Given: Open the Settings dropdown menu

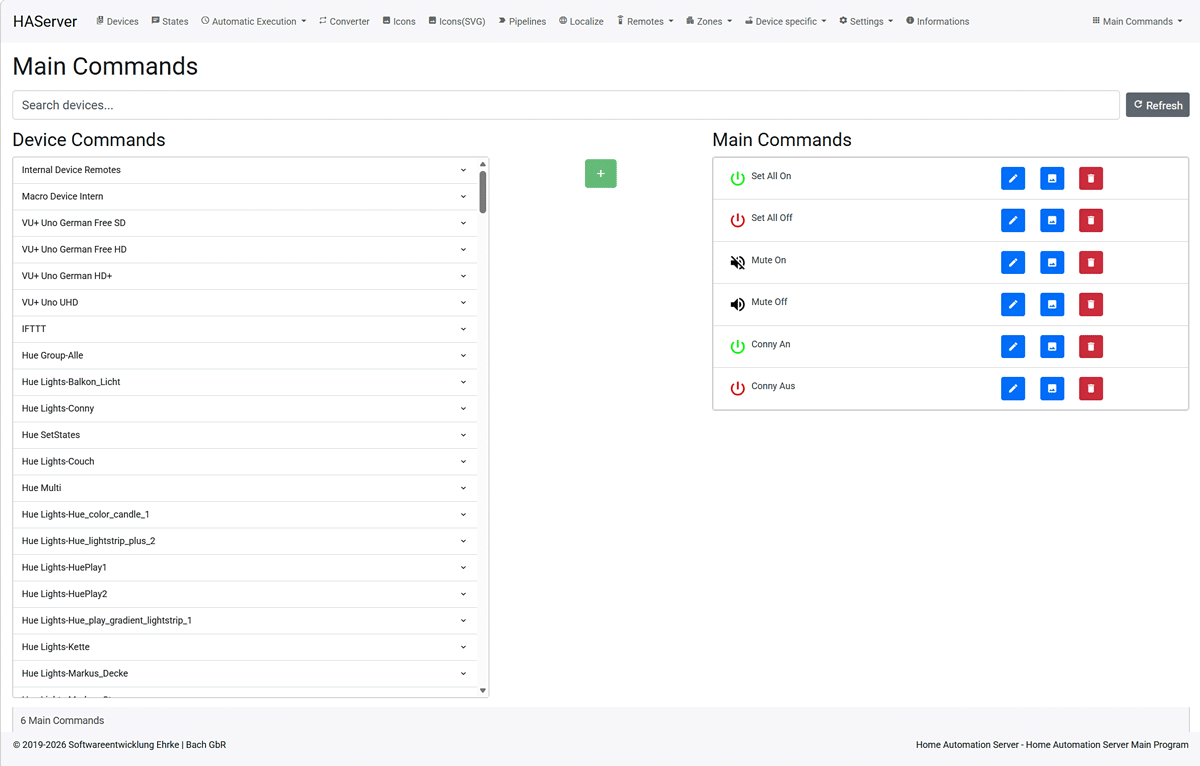Looking at the screenshot, I should (866, 21).
